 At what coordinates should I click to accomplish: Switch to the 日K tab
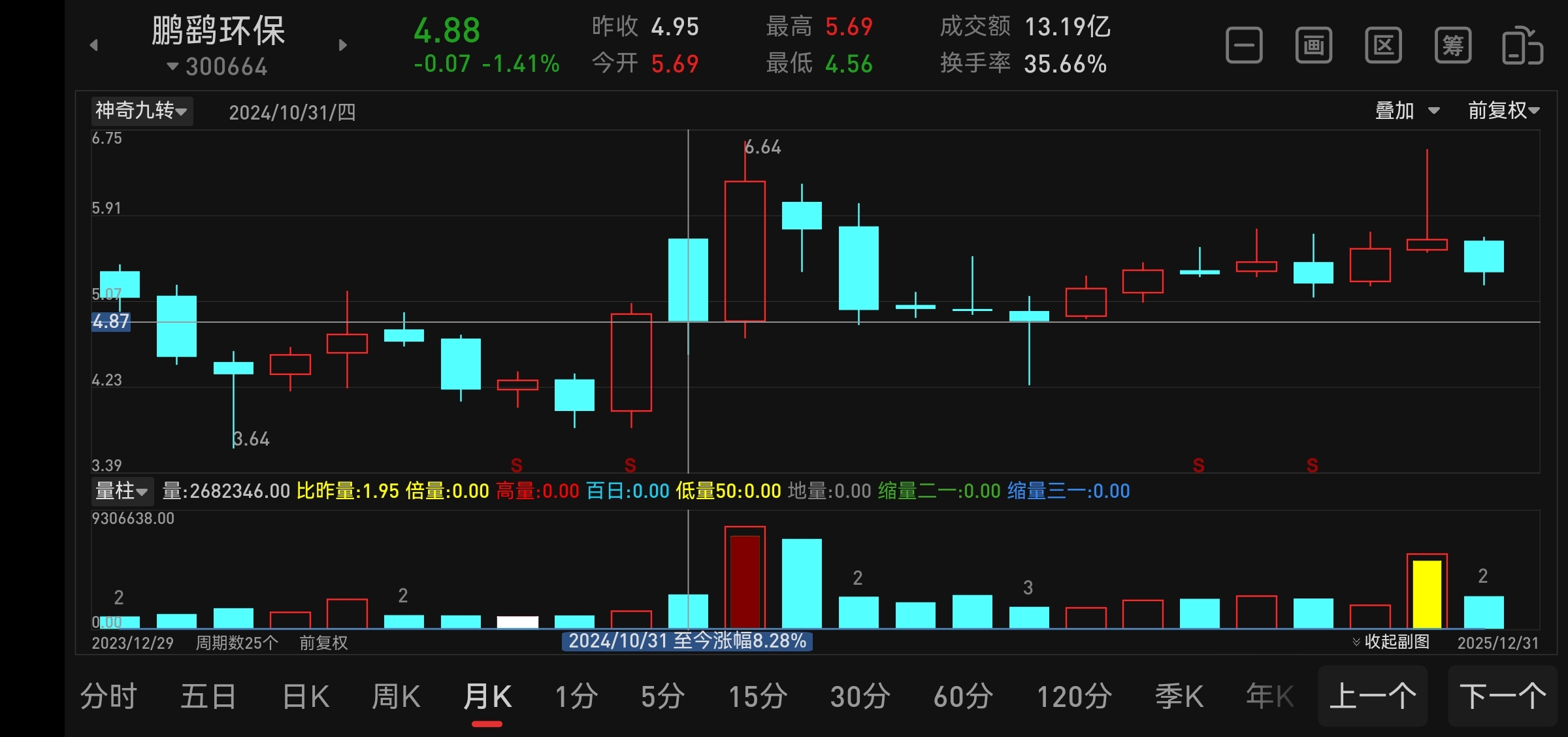(x=306, y=696)
